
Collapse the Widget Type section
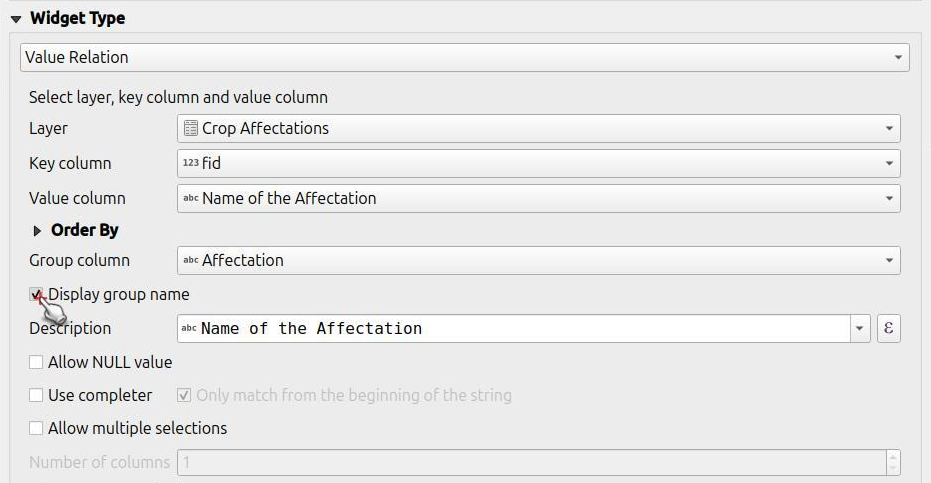pos(16,19)
